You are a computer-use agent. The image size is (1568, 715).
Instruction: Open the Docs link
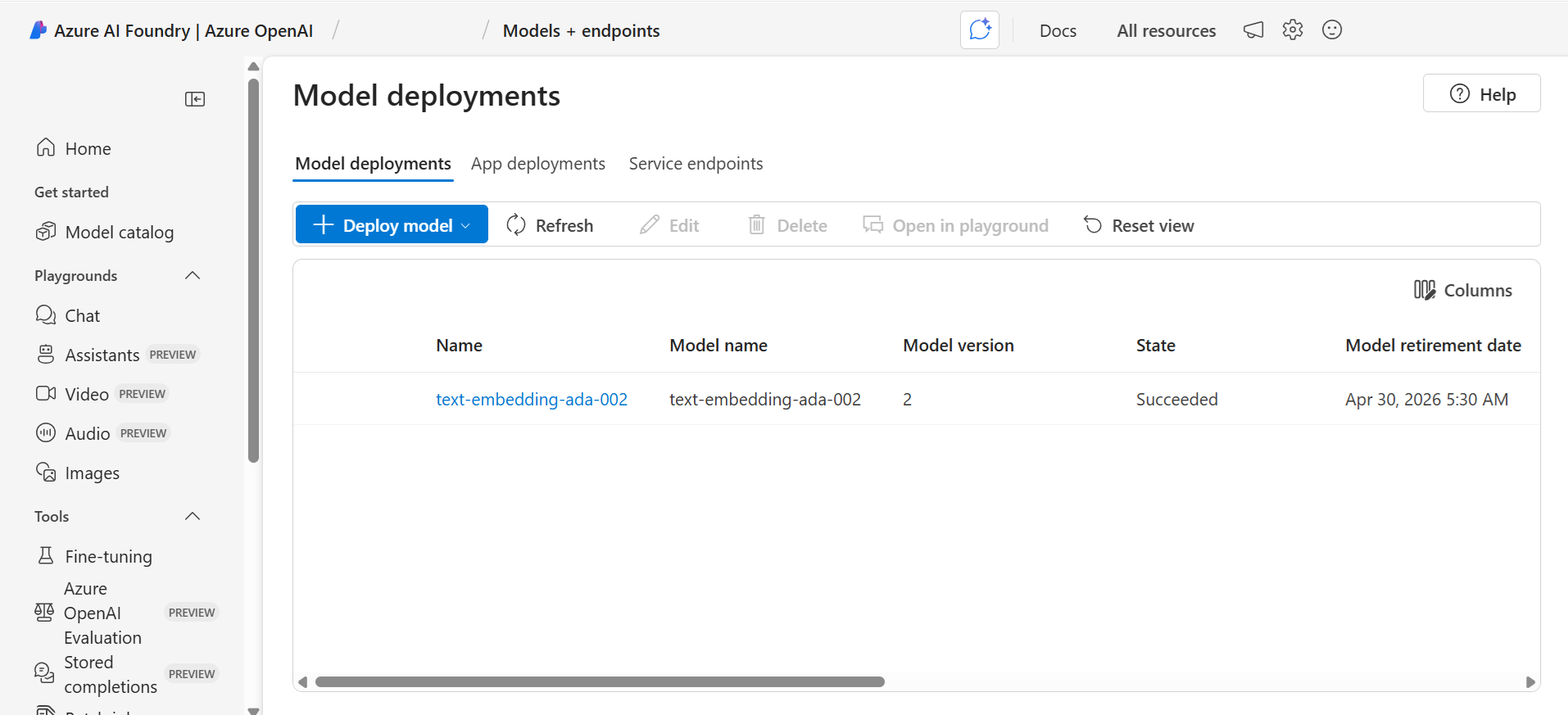(1058, 30)
